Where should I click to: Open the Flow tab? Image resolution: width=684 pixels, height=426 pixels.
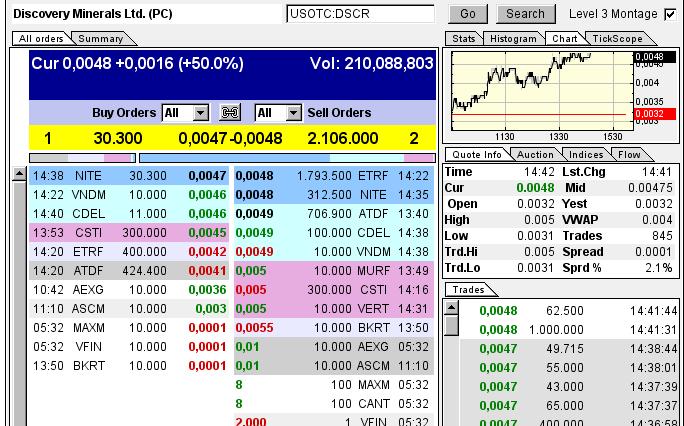pos(629,154)
